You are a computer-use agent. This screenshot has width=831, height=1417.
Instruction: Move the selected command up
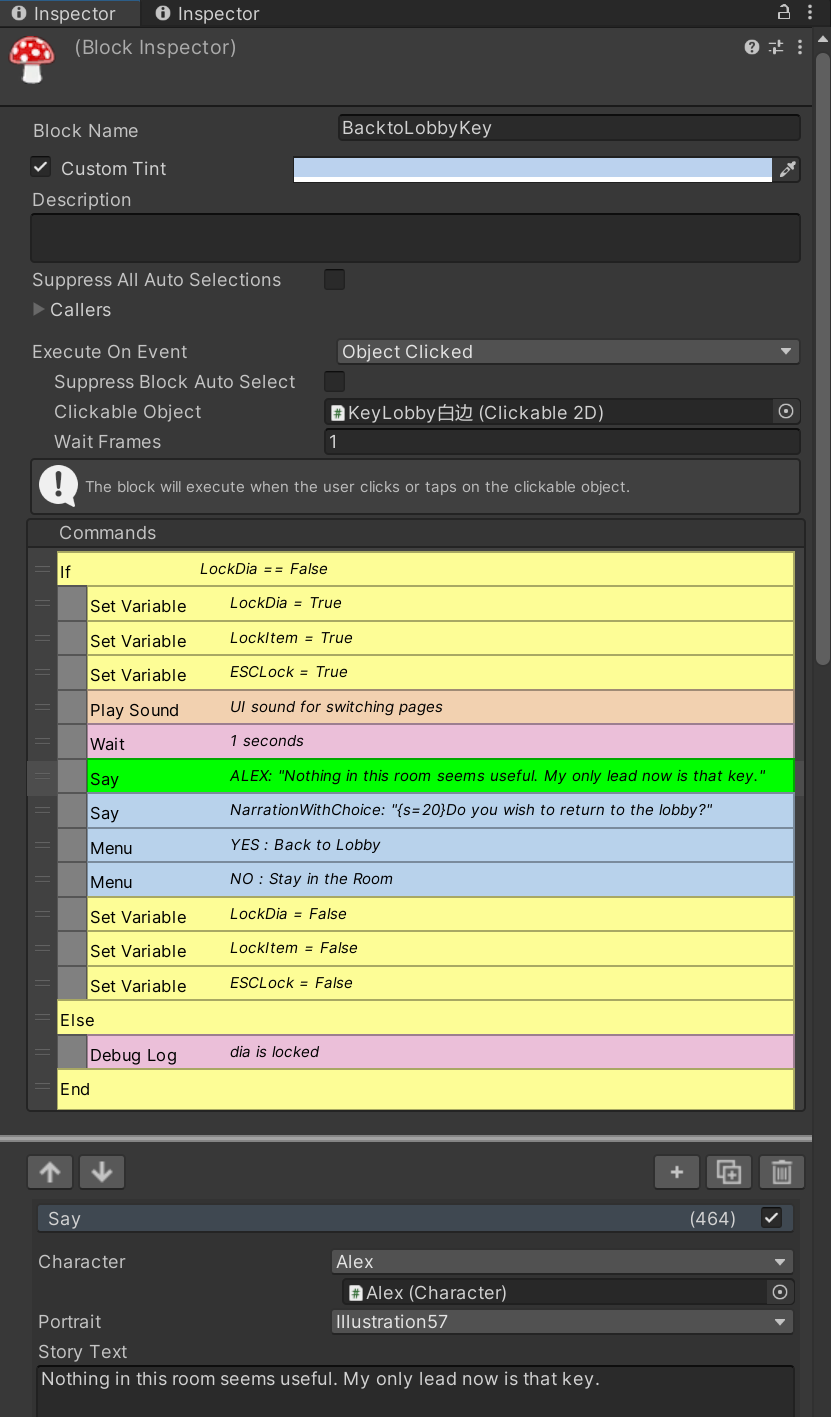tap(51, 1172)
